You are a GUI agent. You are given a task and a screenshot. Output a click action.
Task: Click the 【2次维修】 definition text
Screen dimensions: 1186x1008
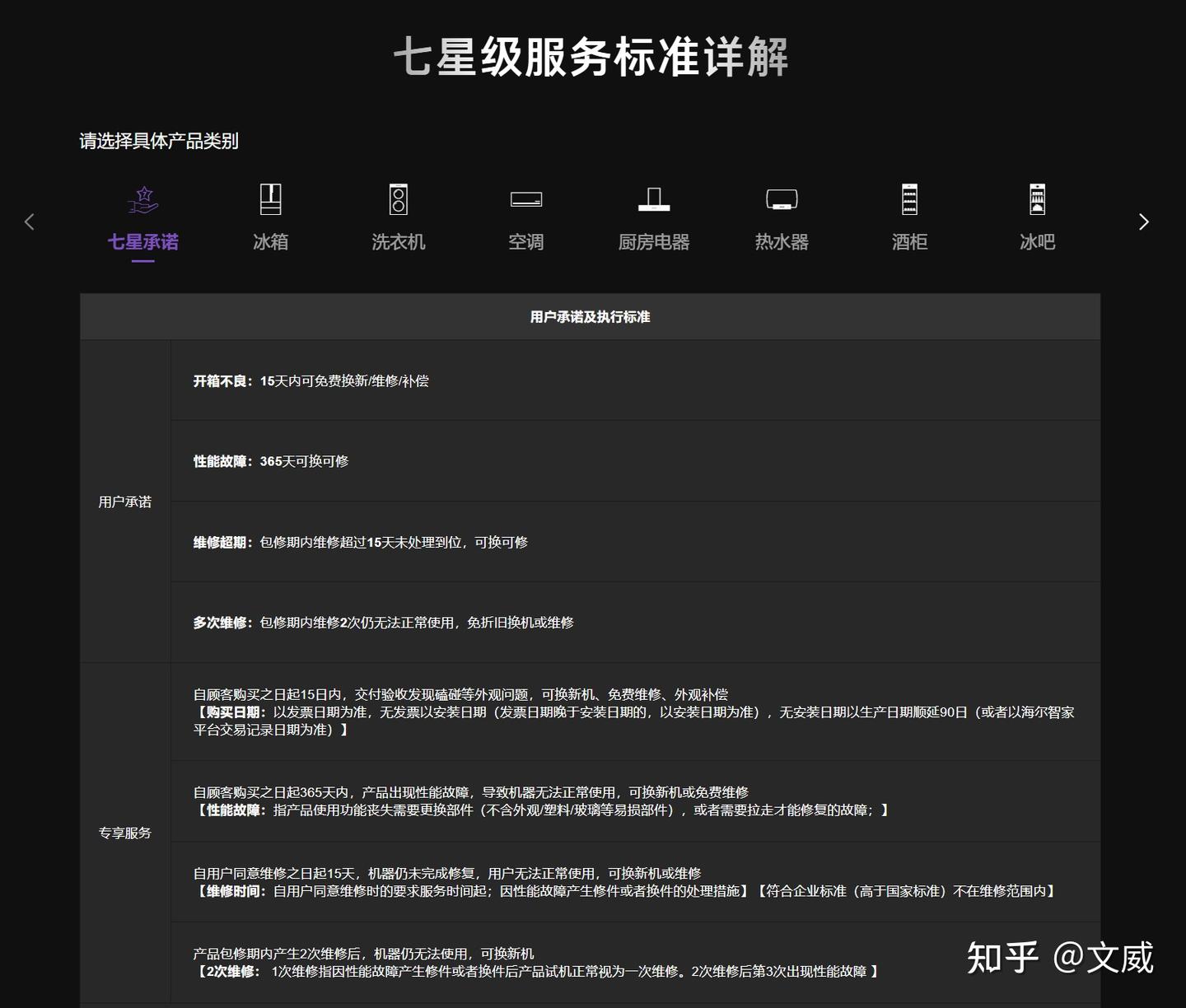tap(537, 972)
